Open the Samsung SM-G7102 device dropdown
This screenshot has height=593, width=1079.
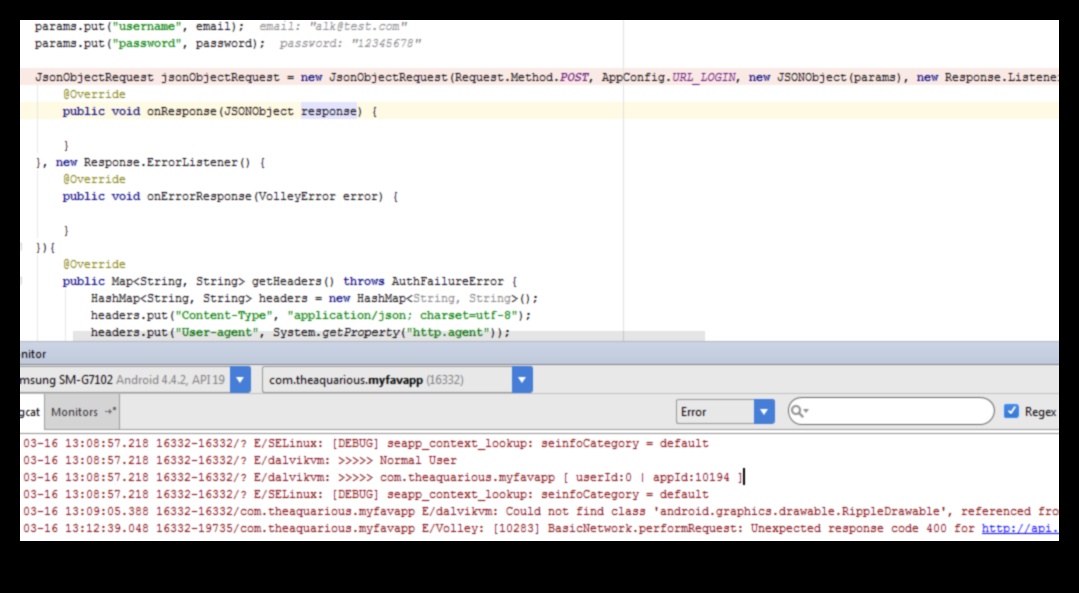tap(240, 380)
